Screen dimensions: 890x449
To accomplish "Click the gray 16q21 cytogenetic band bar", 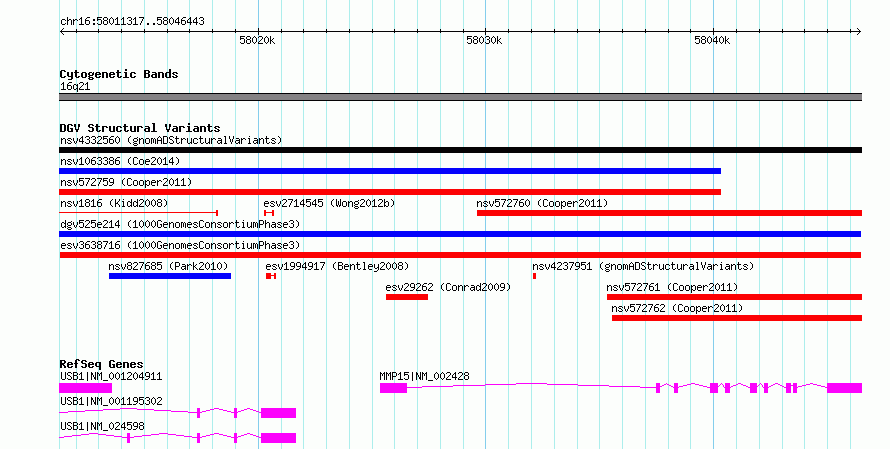I will (x=460, y=97).
